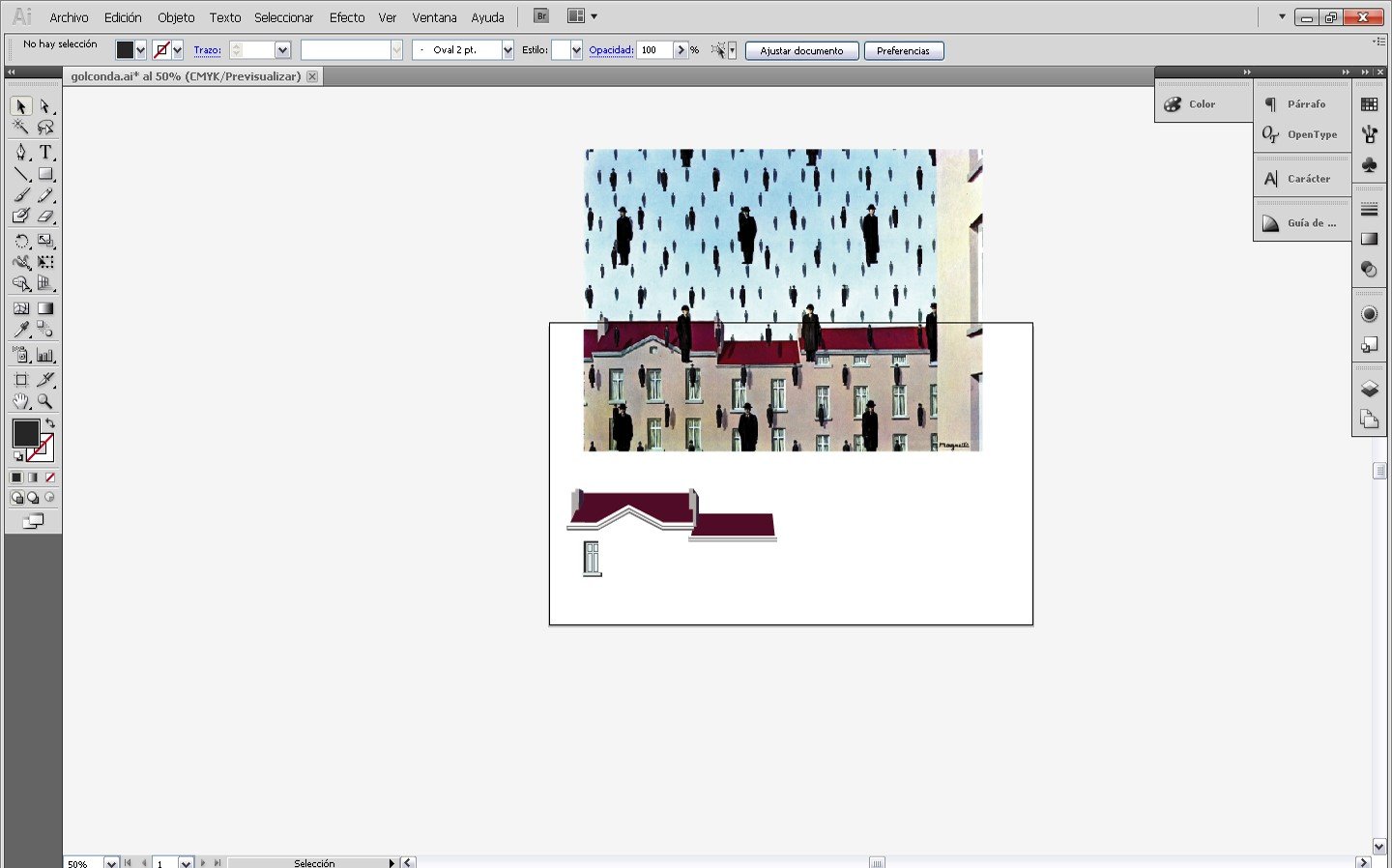
Task: Open the Efecto menu
Action: tap(347, 17)
